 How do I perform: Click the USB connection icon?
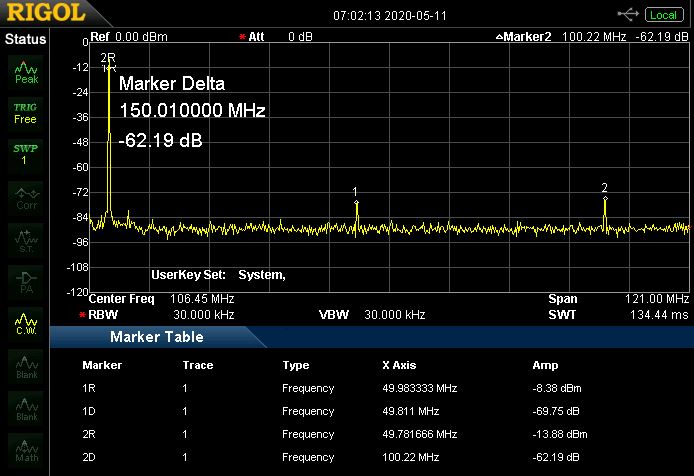628,15
